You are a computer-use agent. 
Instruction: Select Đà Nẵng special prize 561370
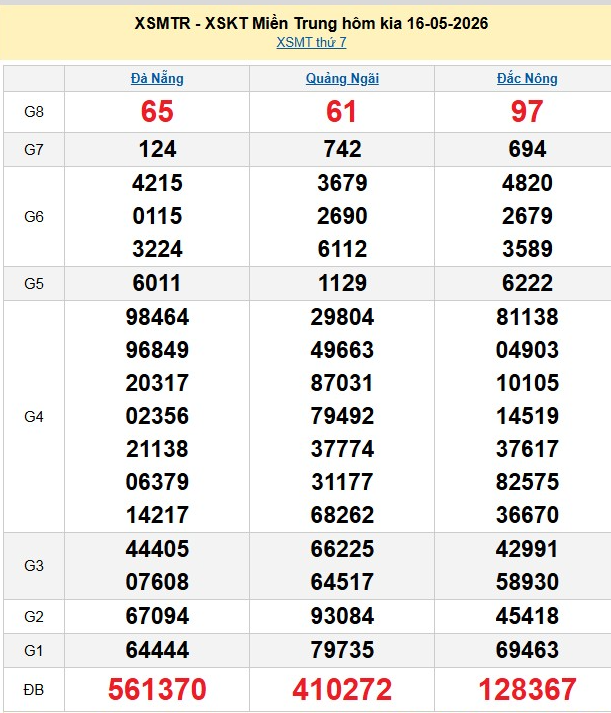point(157,689)
